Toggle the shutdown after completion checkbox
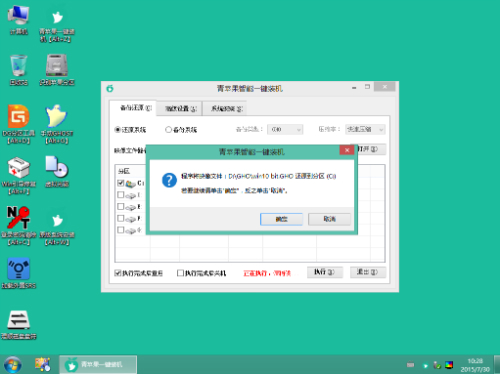The width and height of the screenshot is (500, 374). [180, 273]
